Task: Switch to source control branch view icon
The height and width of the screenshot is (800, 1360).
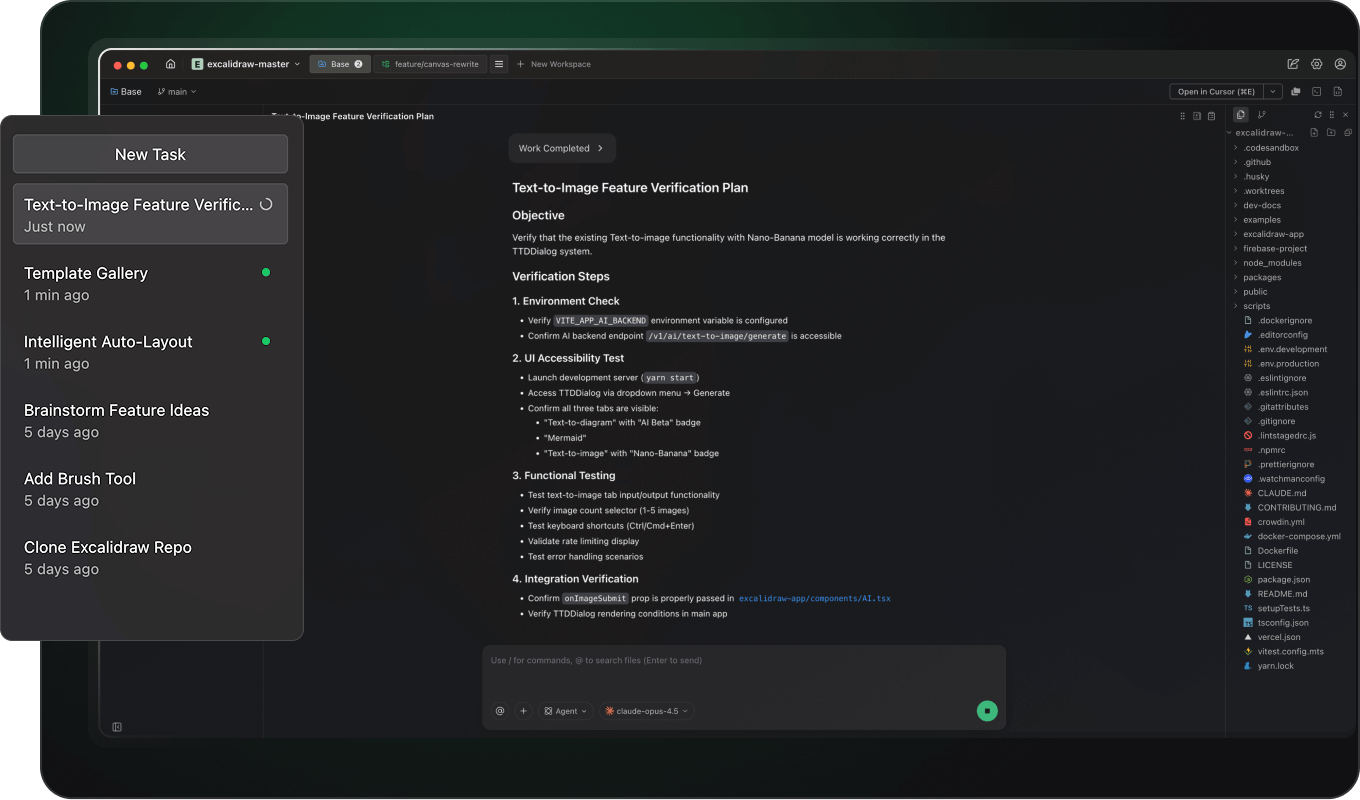Action: click(1261, 115)
